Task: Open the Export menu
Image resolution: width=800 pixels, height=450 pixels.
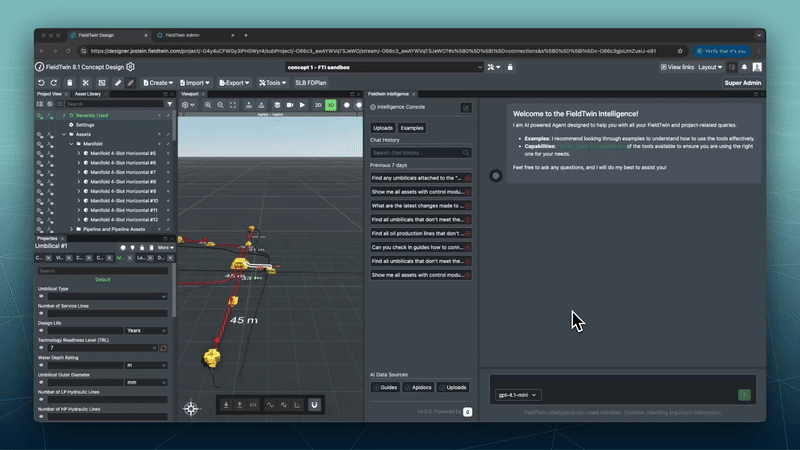Action: [x=235, y=83]
